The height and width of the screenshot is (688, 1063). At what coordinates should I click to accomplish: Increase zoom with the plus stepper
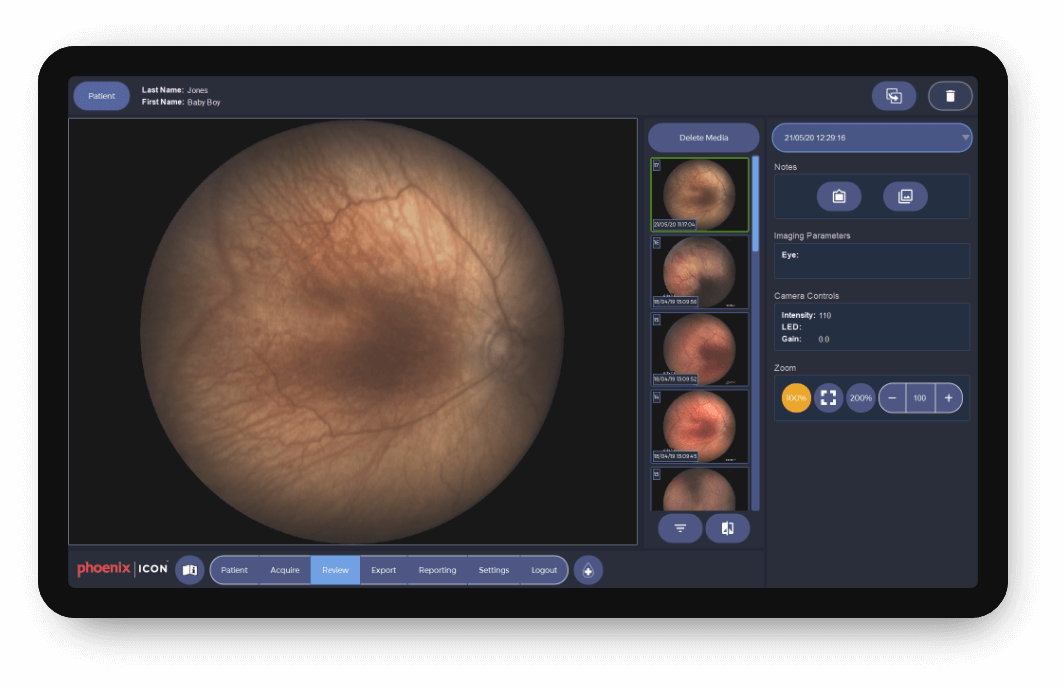(x=947, y=397)
